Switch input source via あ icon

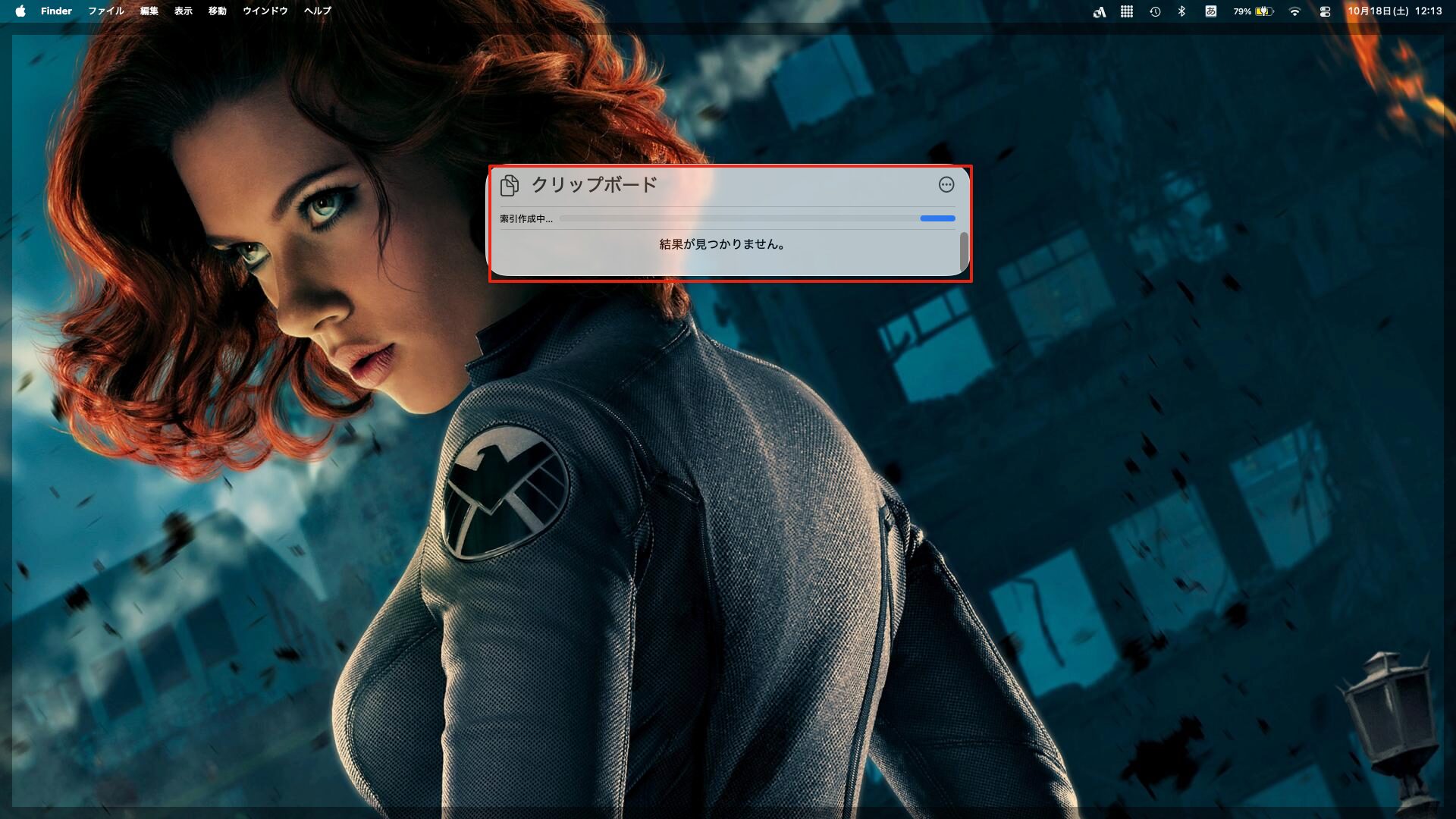tap(1211, 11)
